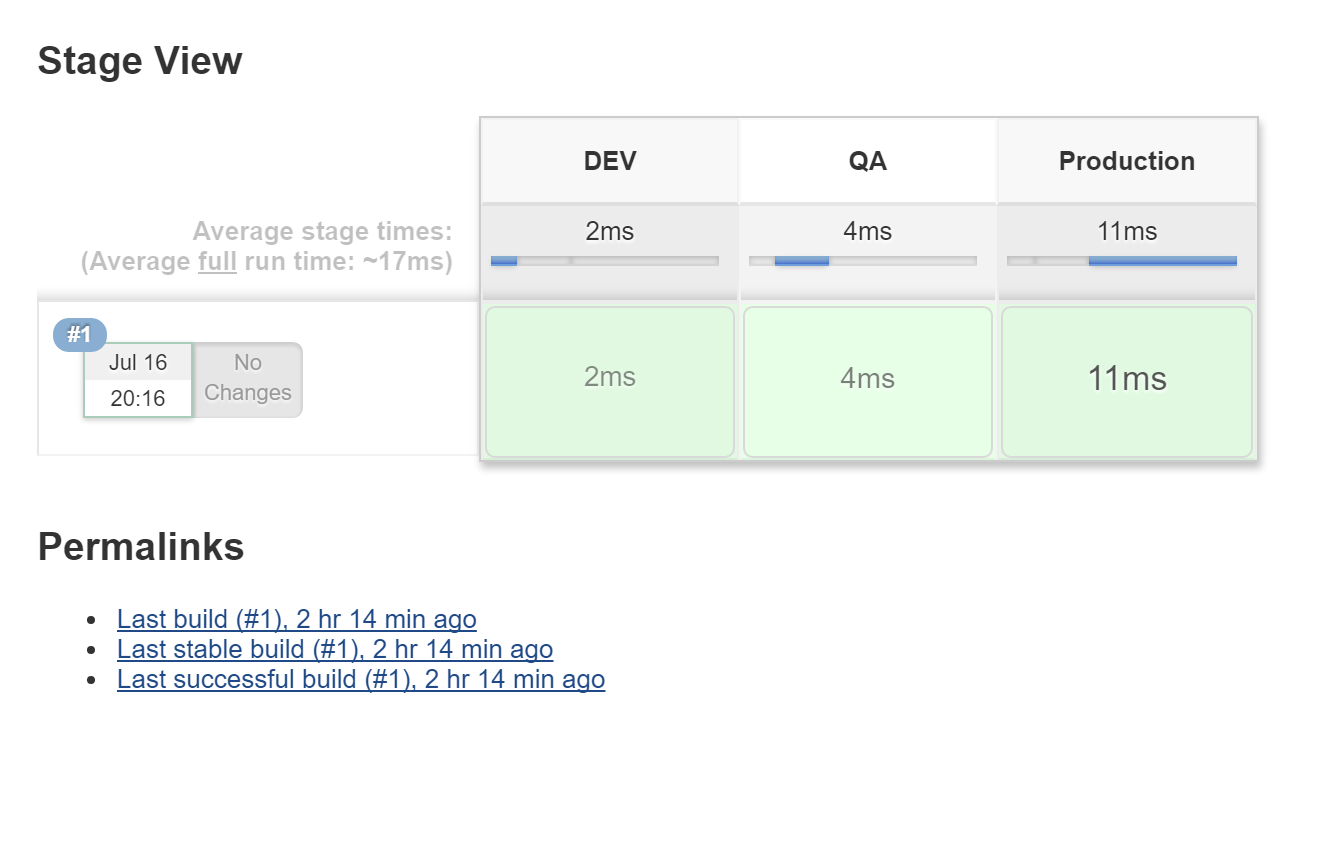Click the QA average time progress bar

863,261
